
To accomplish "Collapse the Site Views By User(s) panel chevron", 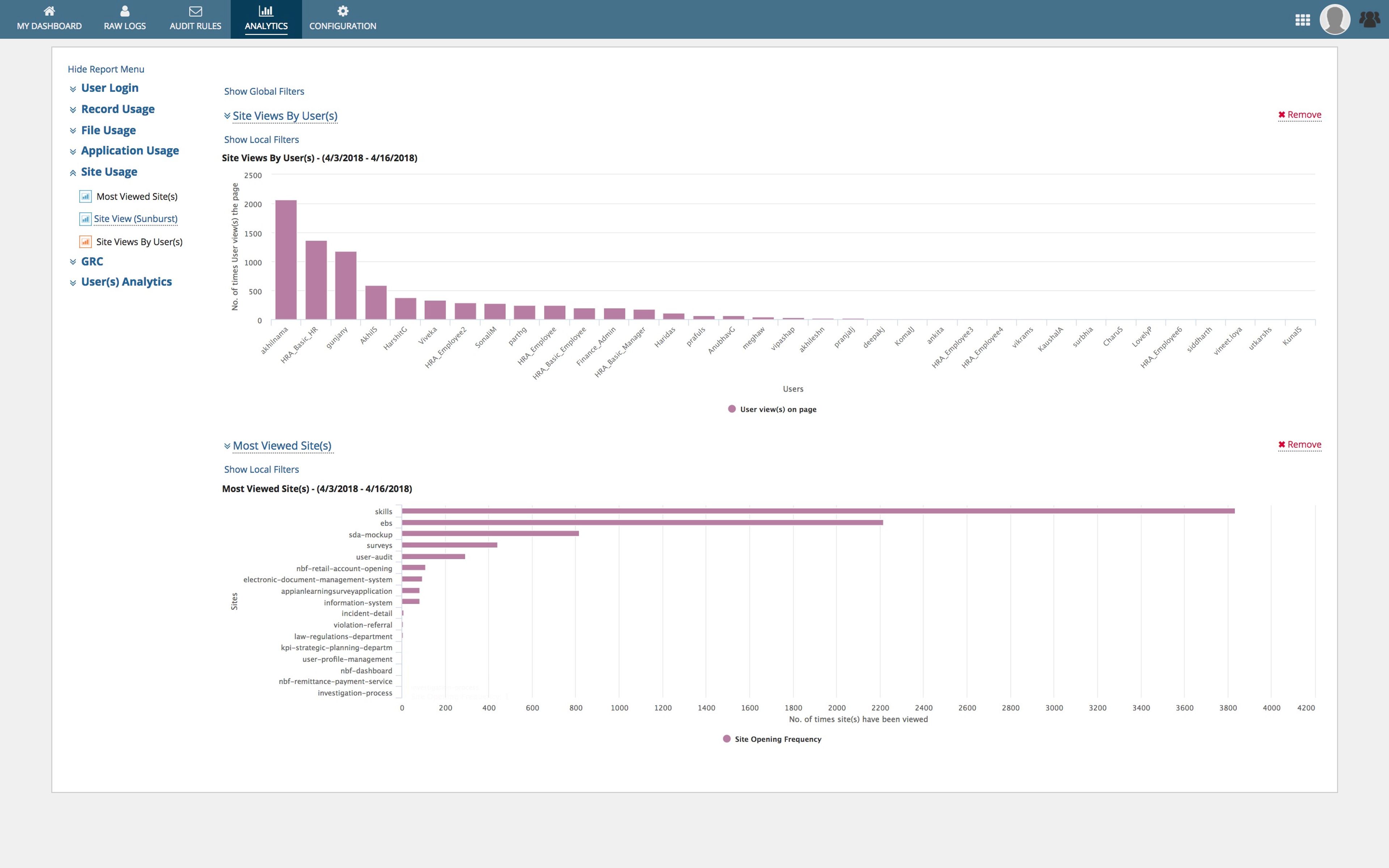I will click(227, 116).
